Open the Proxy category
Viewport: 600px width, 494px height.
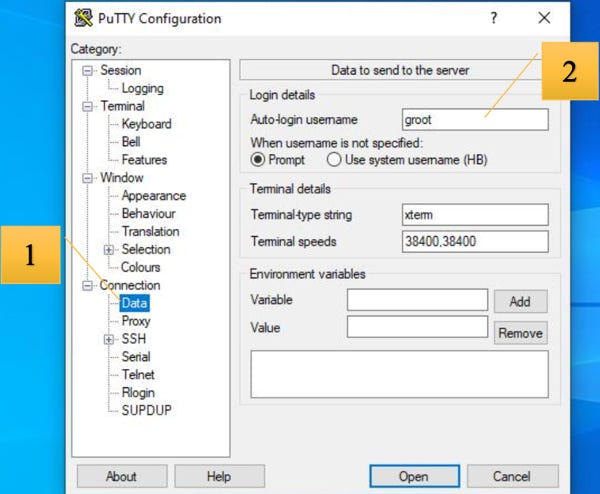pos(136,321)
